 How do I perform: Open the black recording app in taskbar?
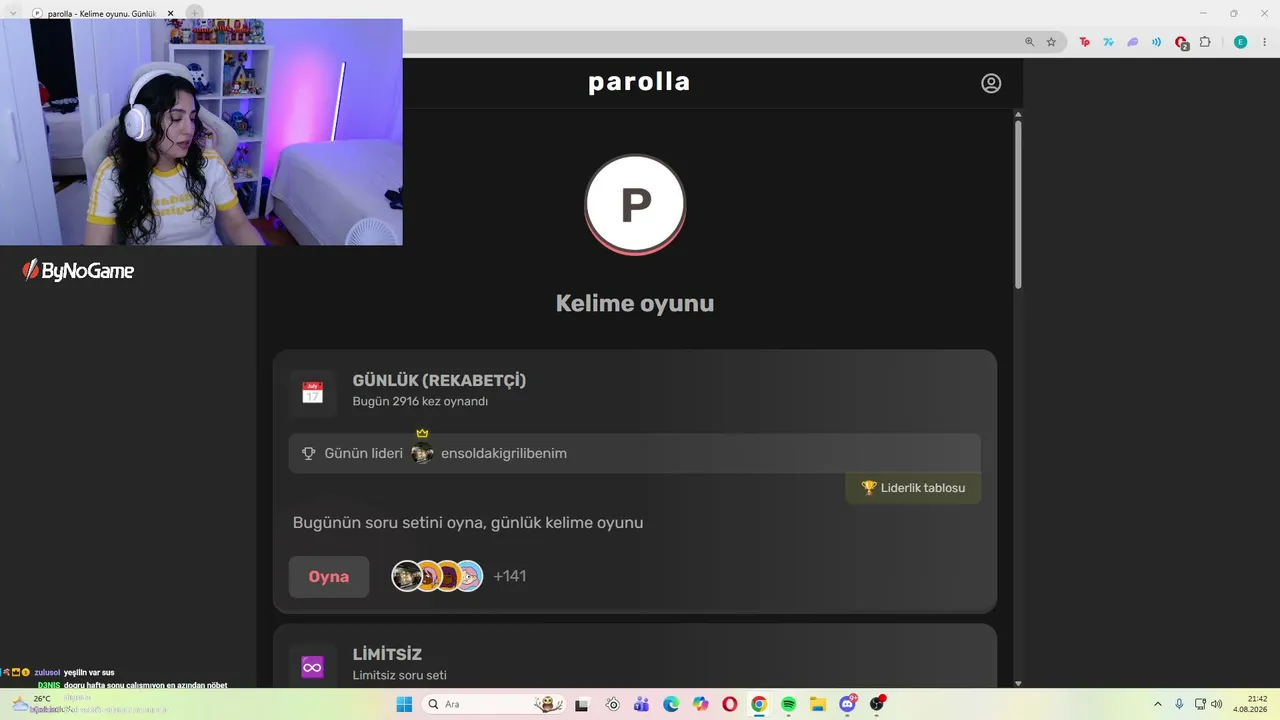878,704
